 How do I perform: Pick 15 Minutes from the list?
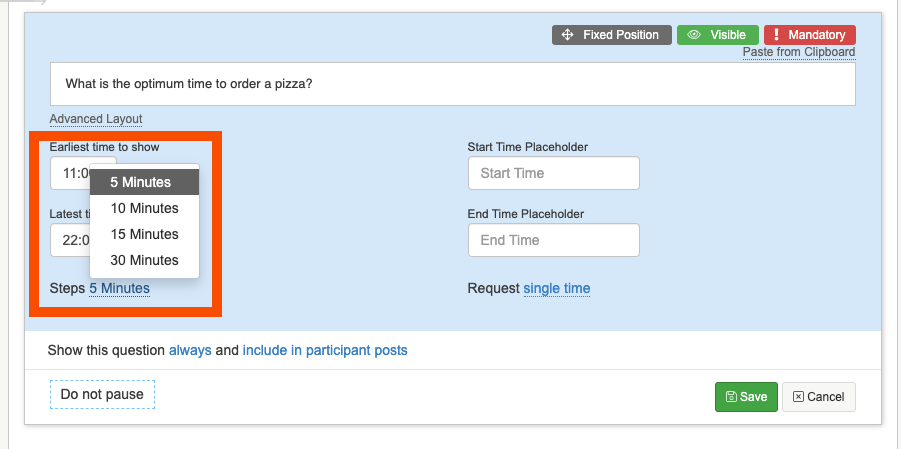[145, 234]
